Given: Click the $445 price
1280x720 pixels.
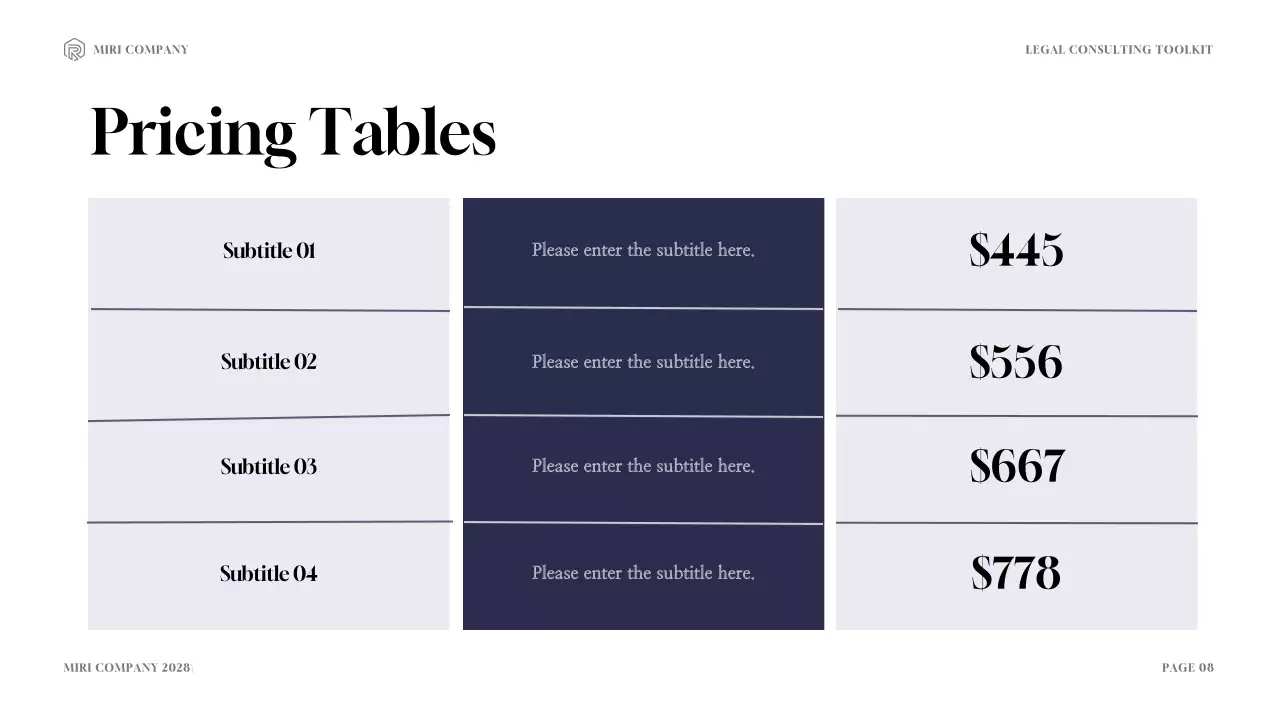Looking at the screenshot, I should pos(1016,250).
